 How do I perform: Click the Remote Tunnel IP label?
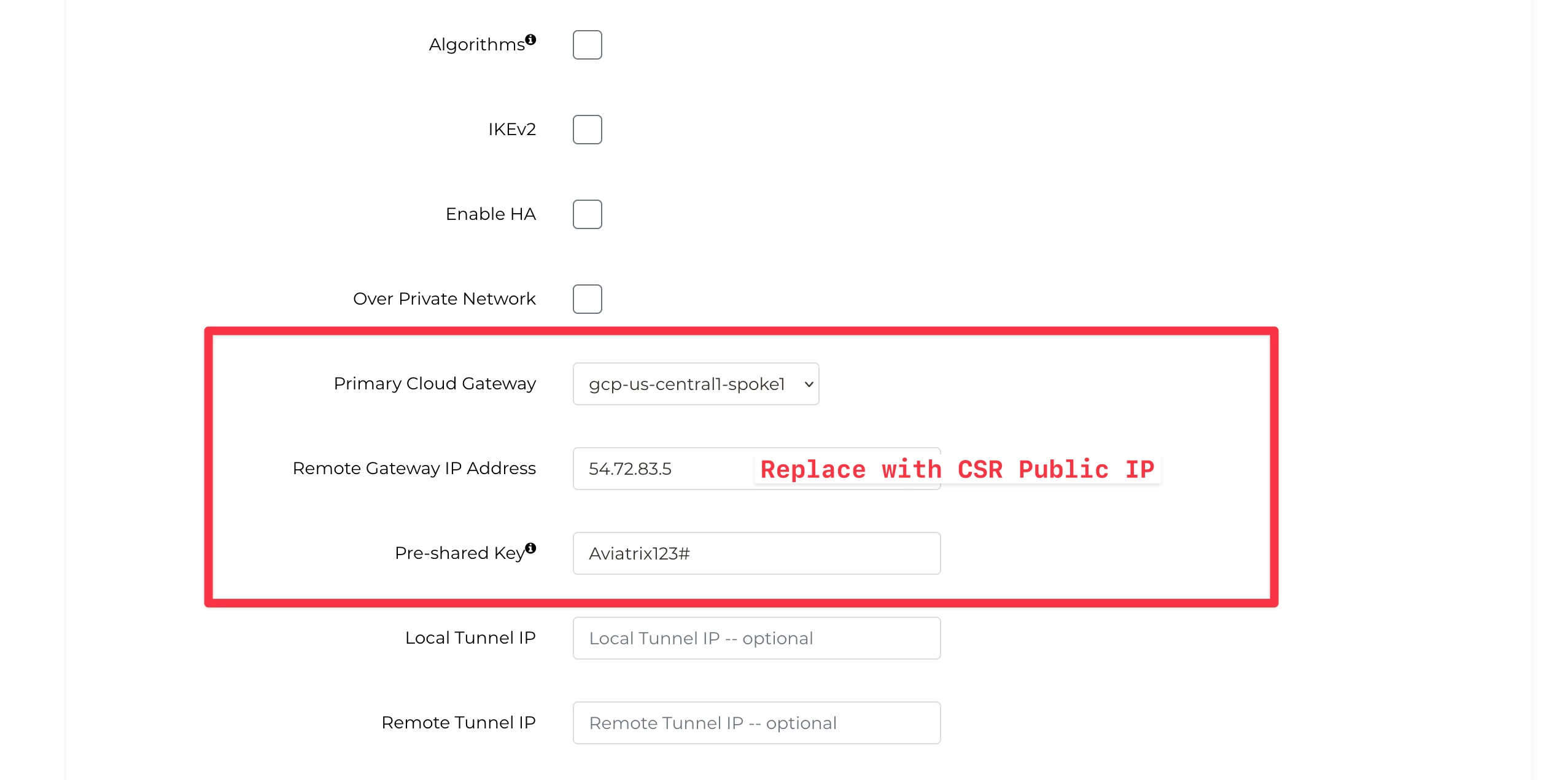(x=459, y=723)
